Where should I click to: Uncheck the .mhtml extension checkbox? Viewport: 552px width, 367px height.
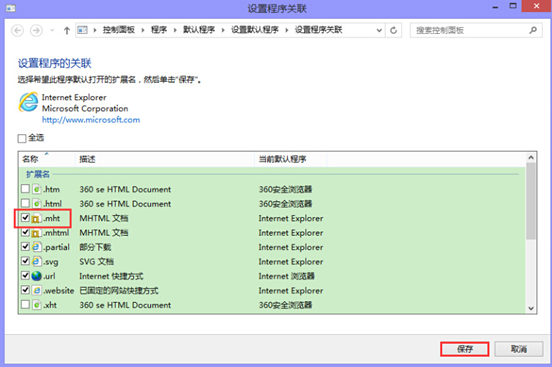pos(25,232)
